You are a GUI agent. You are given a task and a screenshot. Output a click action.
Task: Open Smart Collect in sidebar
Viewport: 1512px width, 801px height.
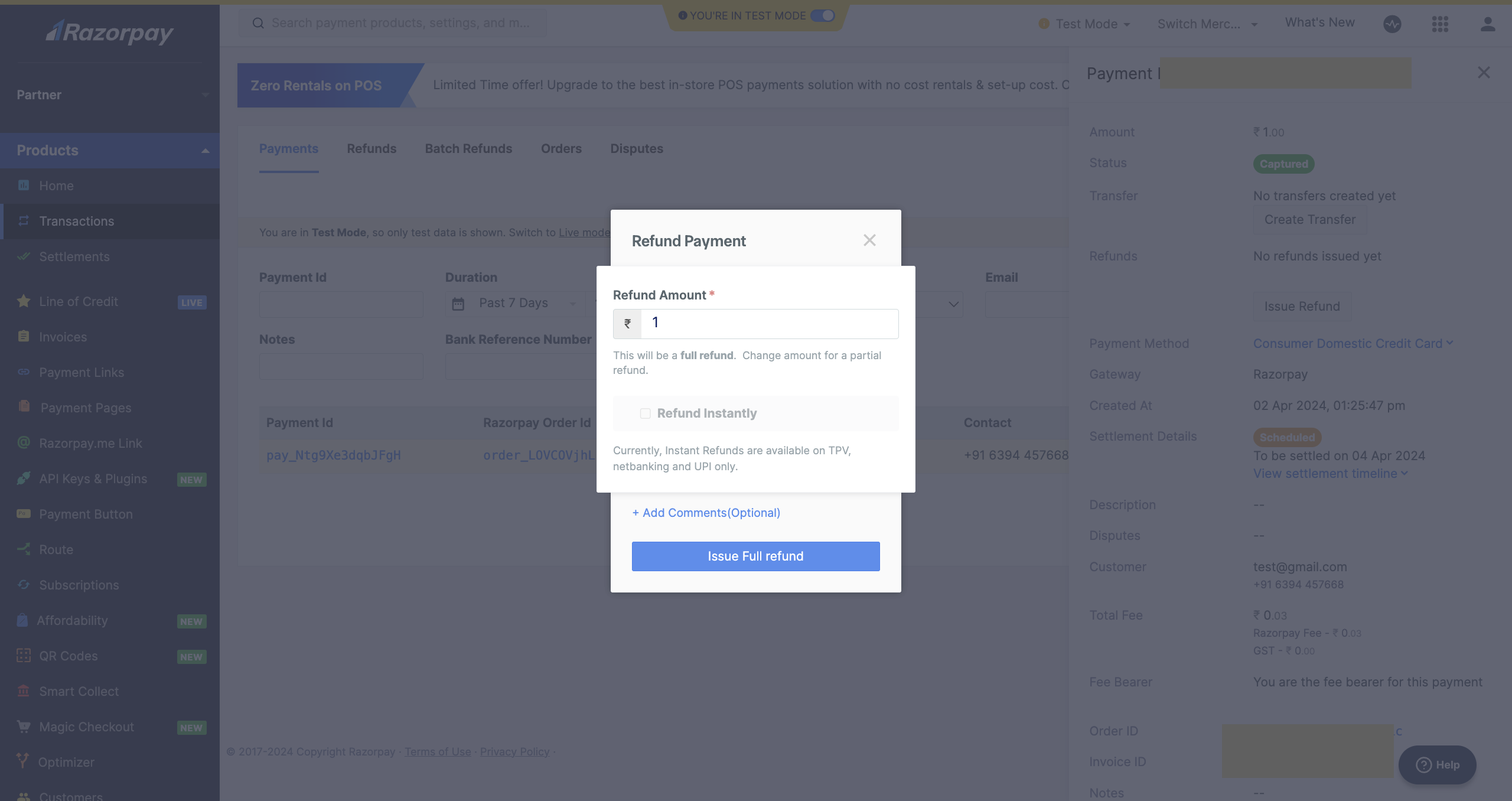click(78, 691)
